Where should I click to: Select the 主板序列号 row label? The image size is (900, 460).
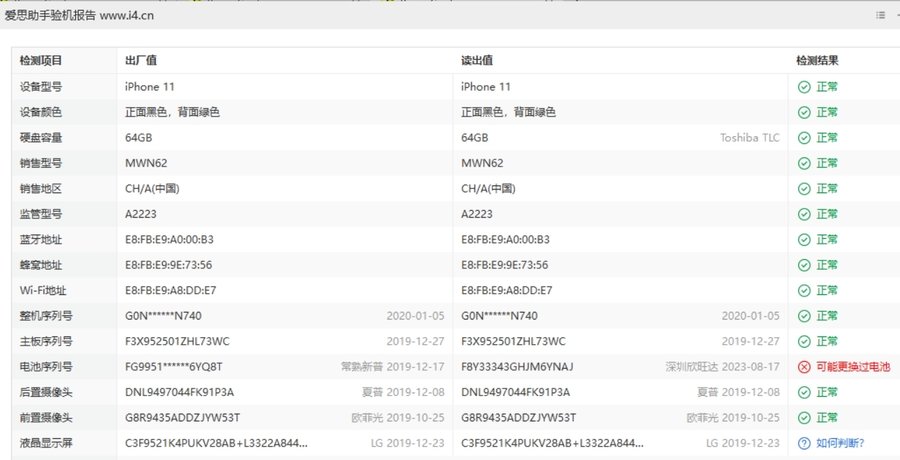pyautogui.click(x=46, y=341)
